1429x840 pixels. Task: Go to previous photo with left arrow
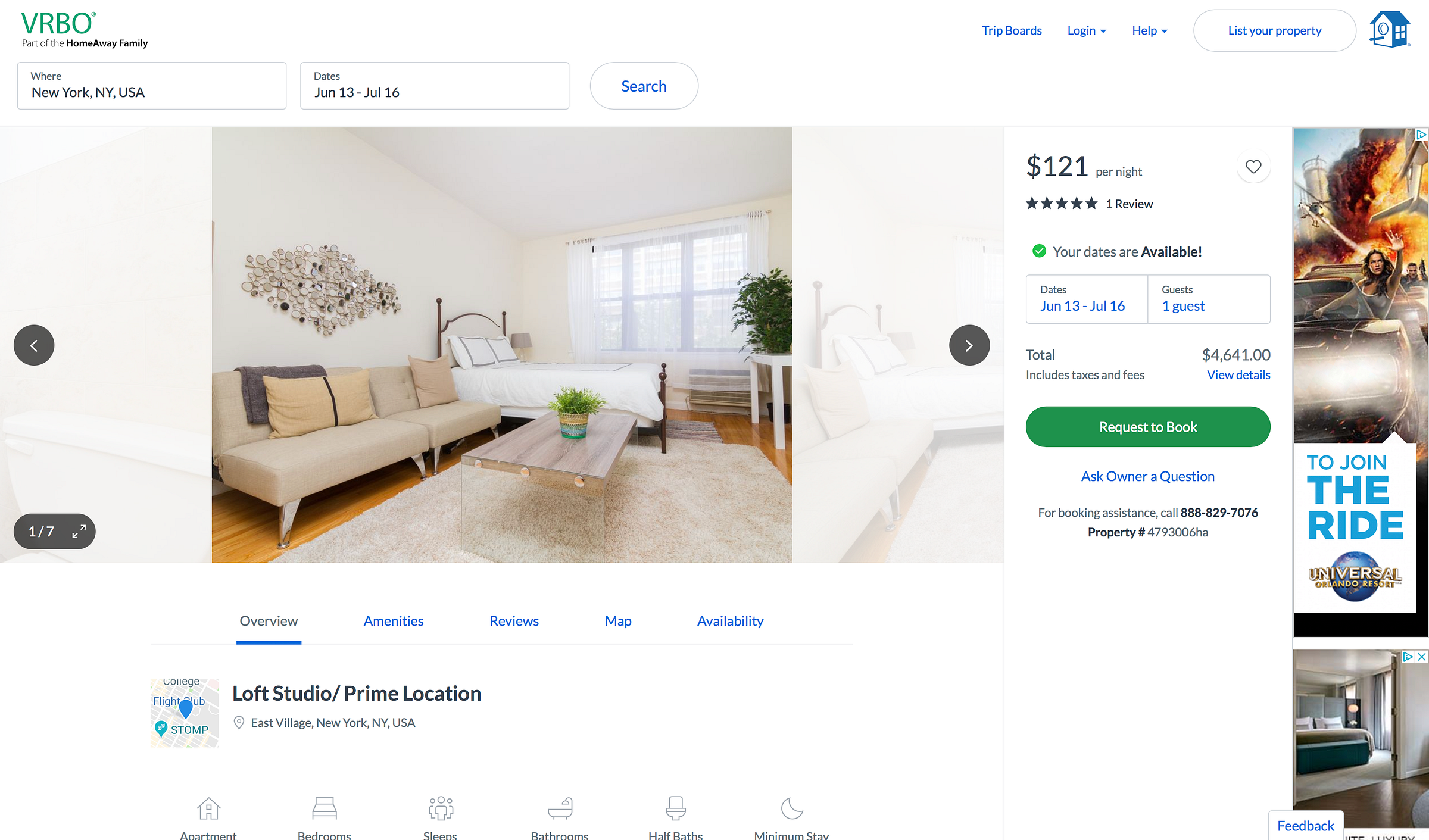pyautogui.click(x=34, y=345)
